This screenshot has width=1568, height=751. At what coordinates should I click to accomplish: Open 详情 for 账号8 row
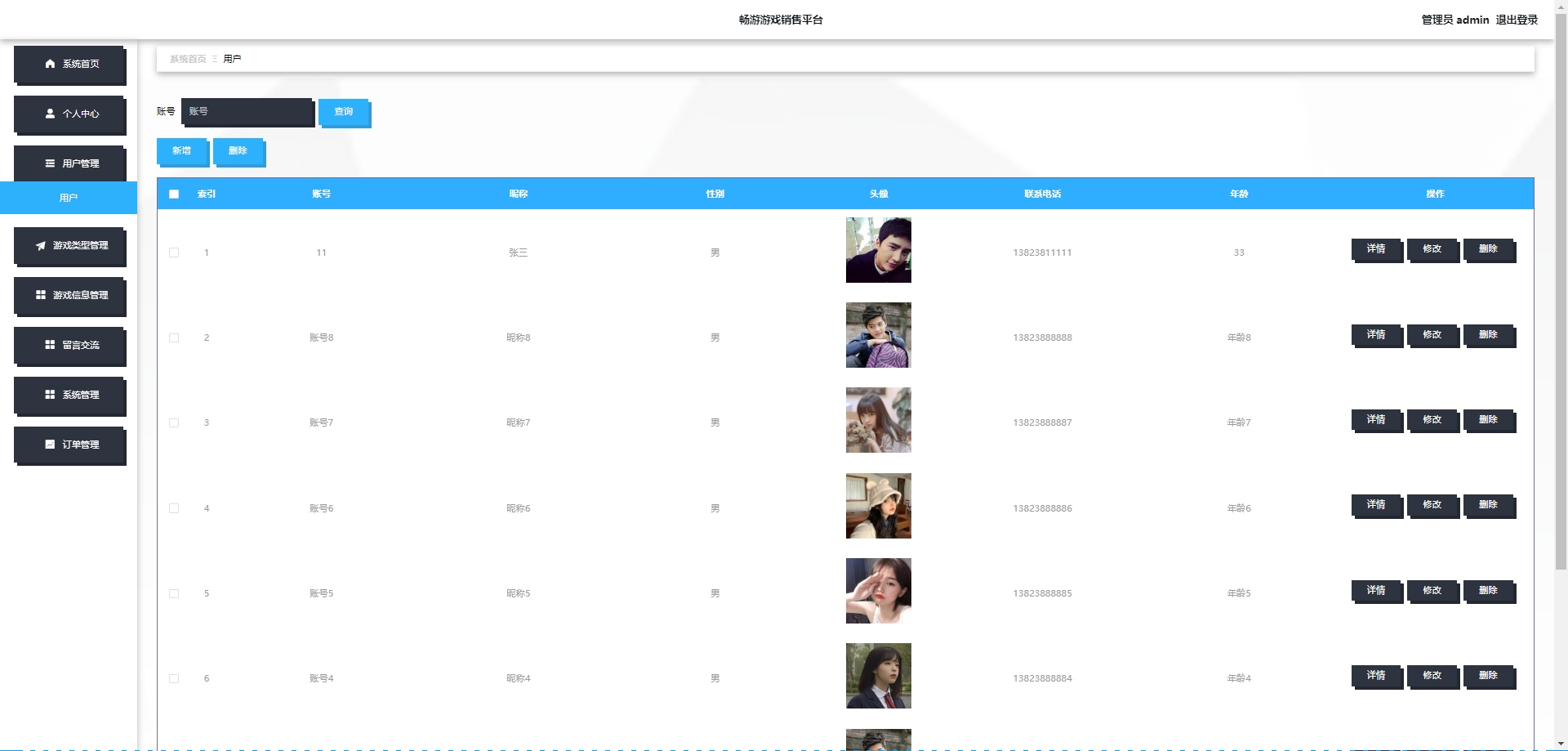[x=1377, y=336]
